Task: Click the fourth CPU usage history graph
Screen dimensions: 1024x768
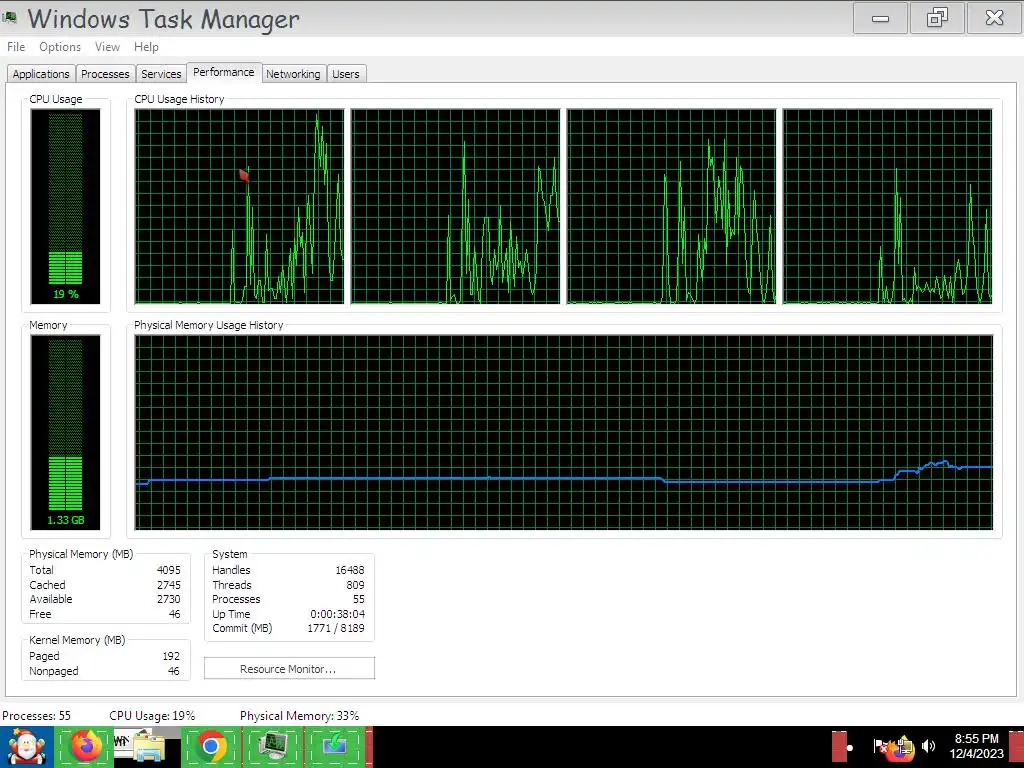Action: click(x=888, y=206)
